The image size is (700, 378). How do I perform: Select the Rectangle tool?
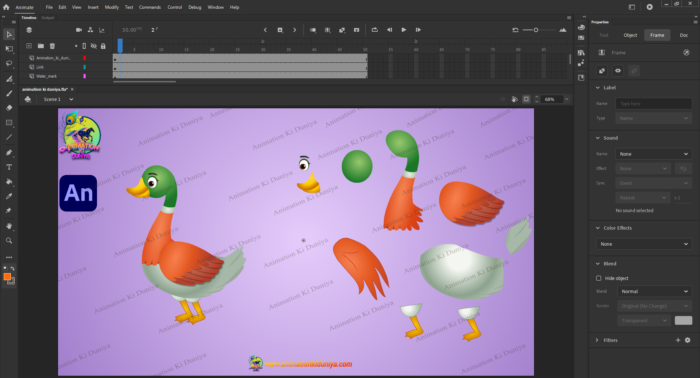point(9,122)
